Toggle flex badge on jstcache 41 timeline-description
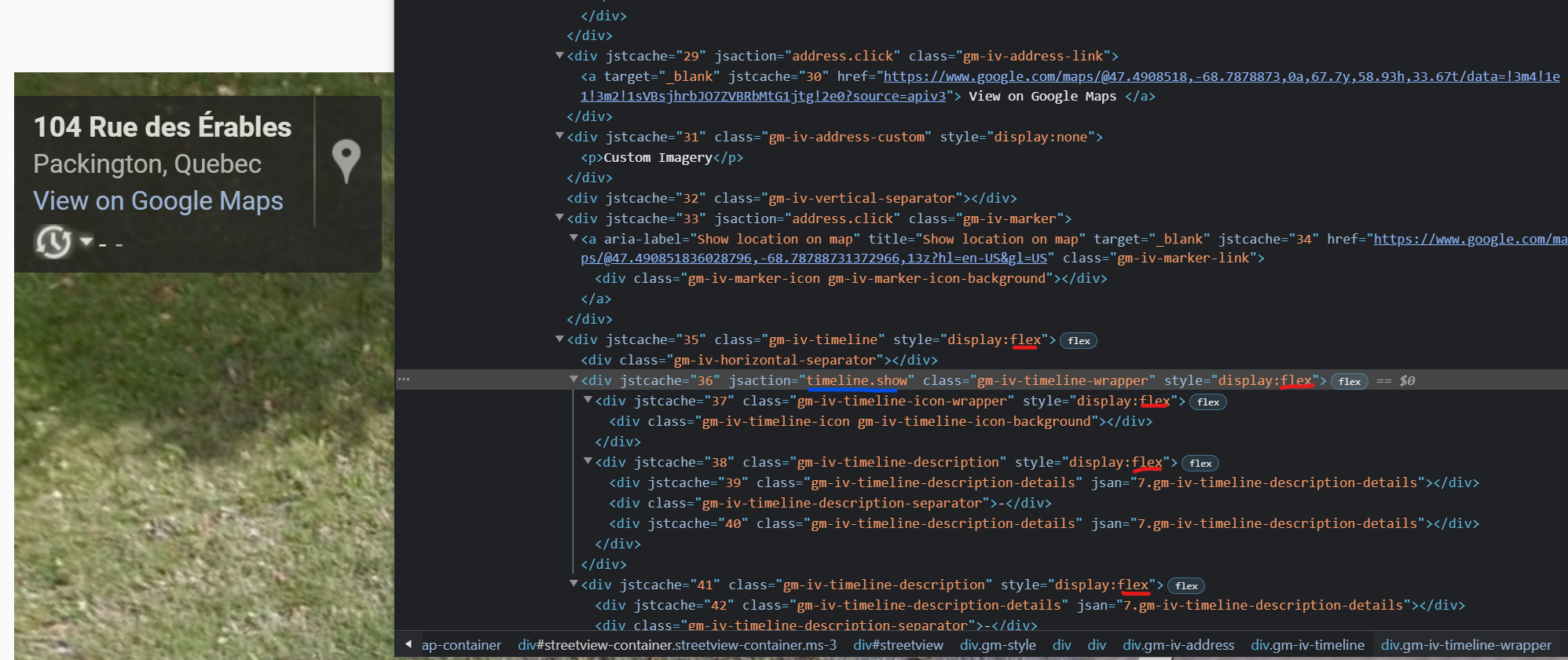The image size is (1568, 660). point(1185,586)
